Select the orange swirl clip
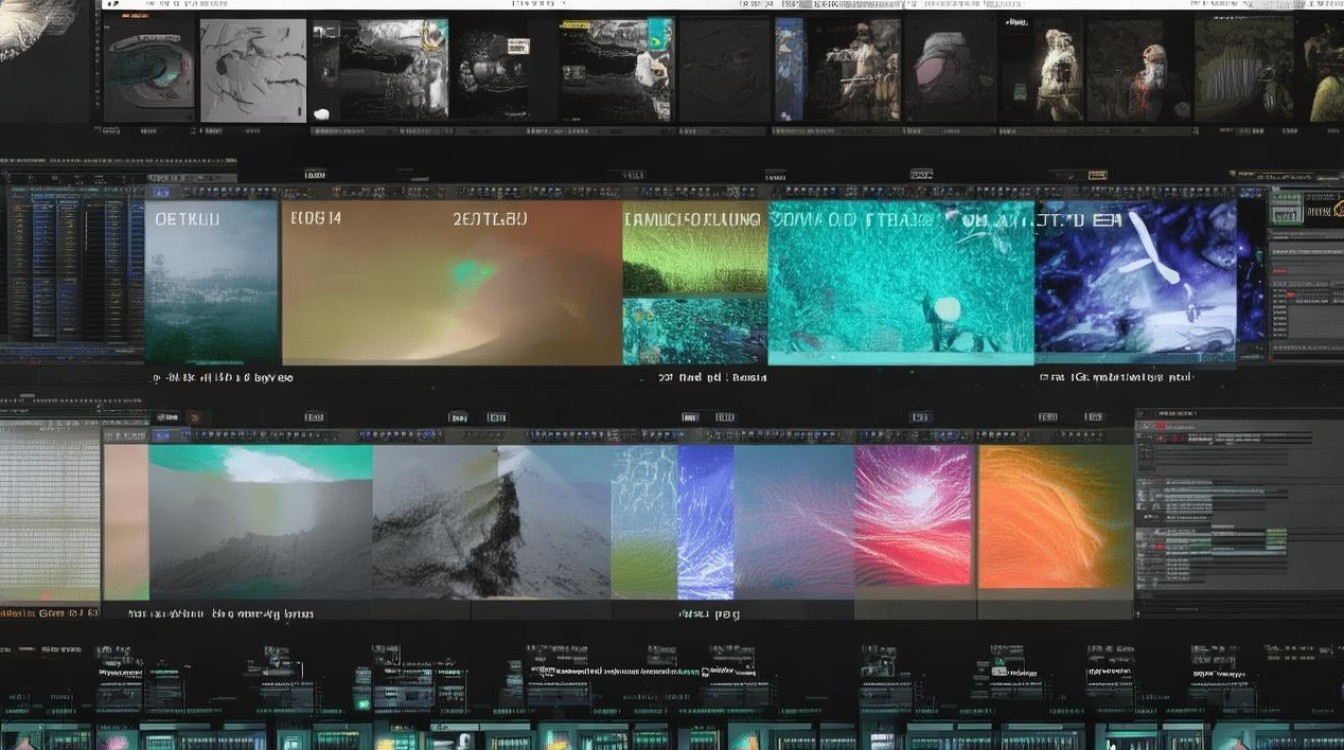The height and width of the screenshot is (750, 1344). click(1054, 517)
